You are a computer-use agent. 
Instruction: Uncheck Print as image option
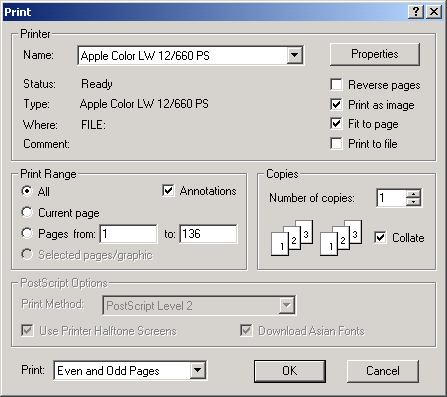click(x=336, y=105)
